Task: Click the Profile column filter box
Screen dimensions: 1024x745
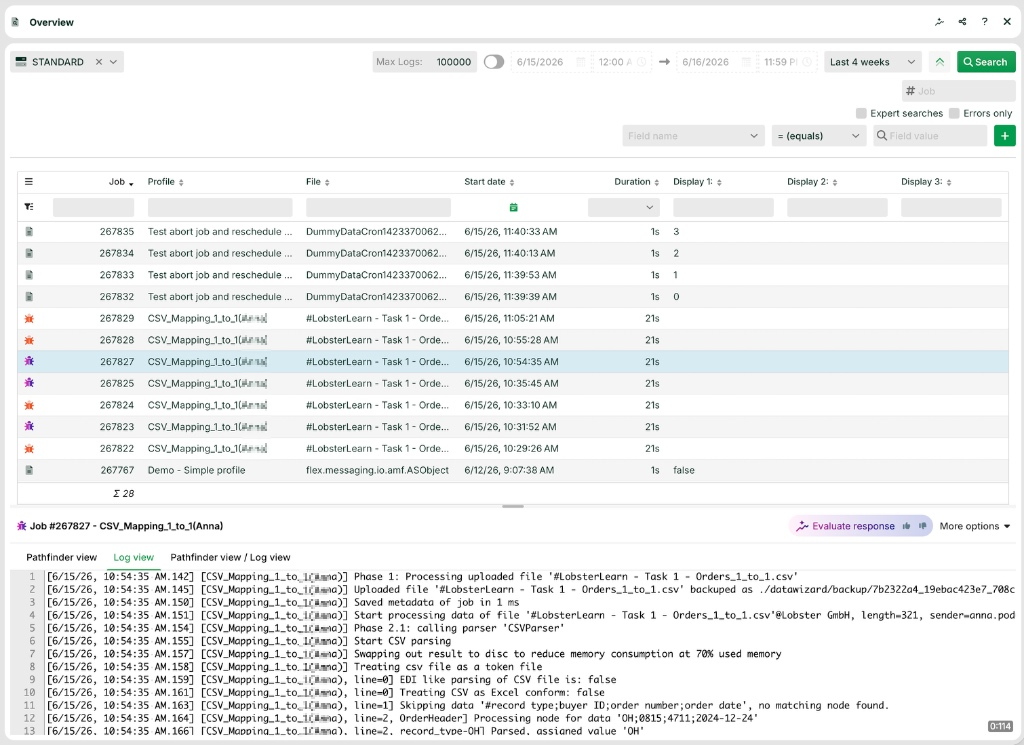Action: [219, 208]
